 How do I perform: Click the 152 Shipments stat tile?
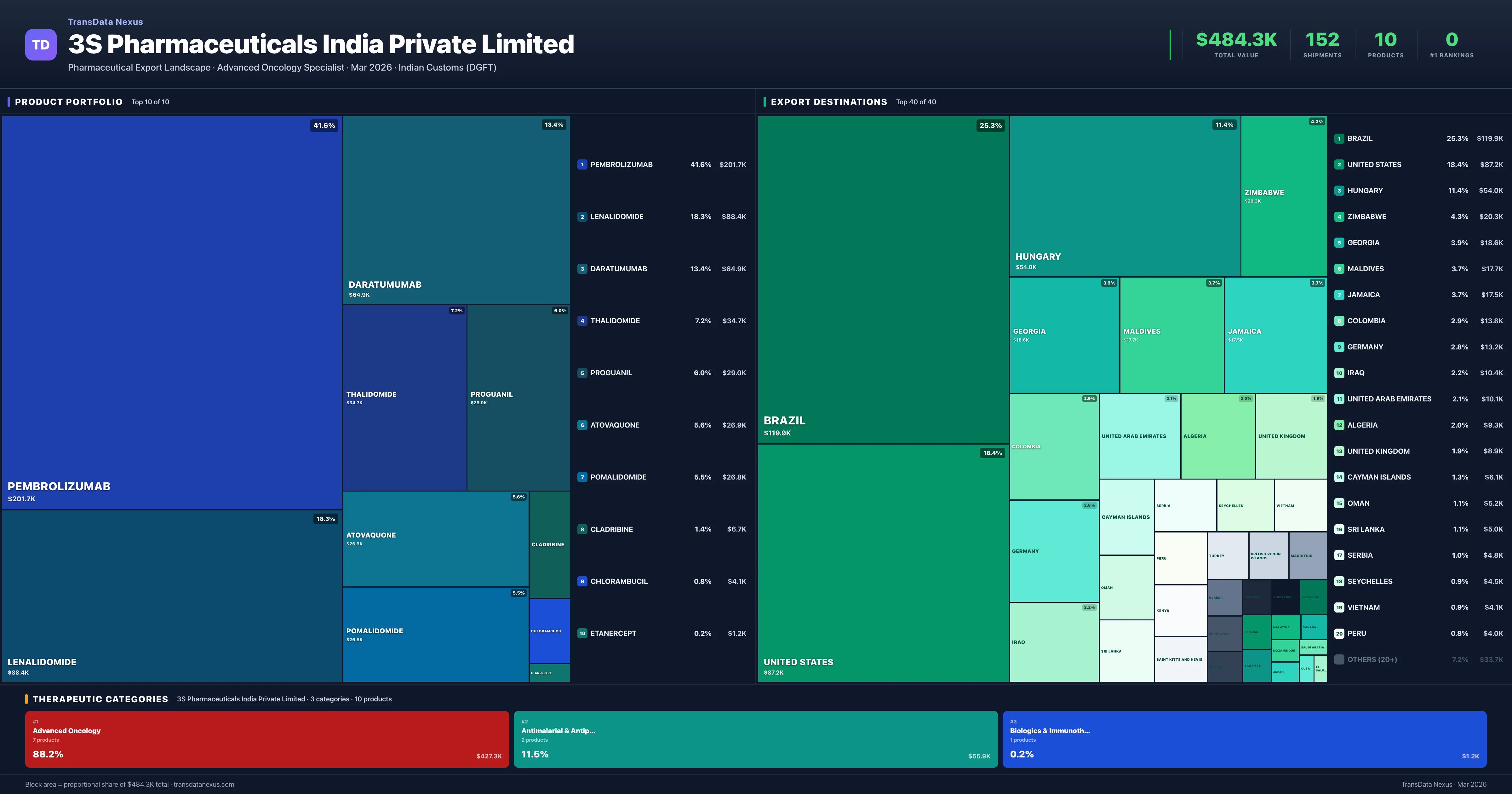point(1322,44)
